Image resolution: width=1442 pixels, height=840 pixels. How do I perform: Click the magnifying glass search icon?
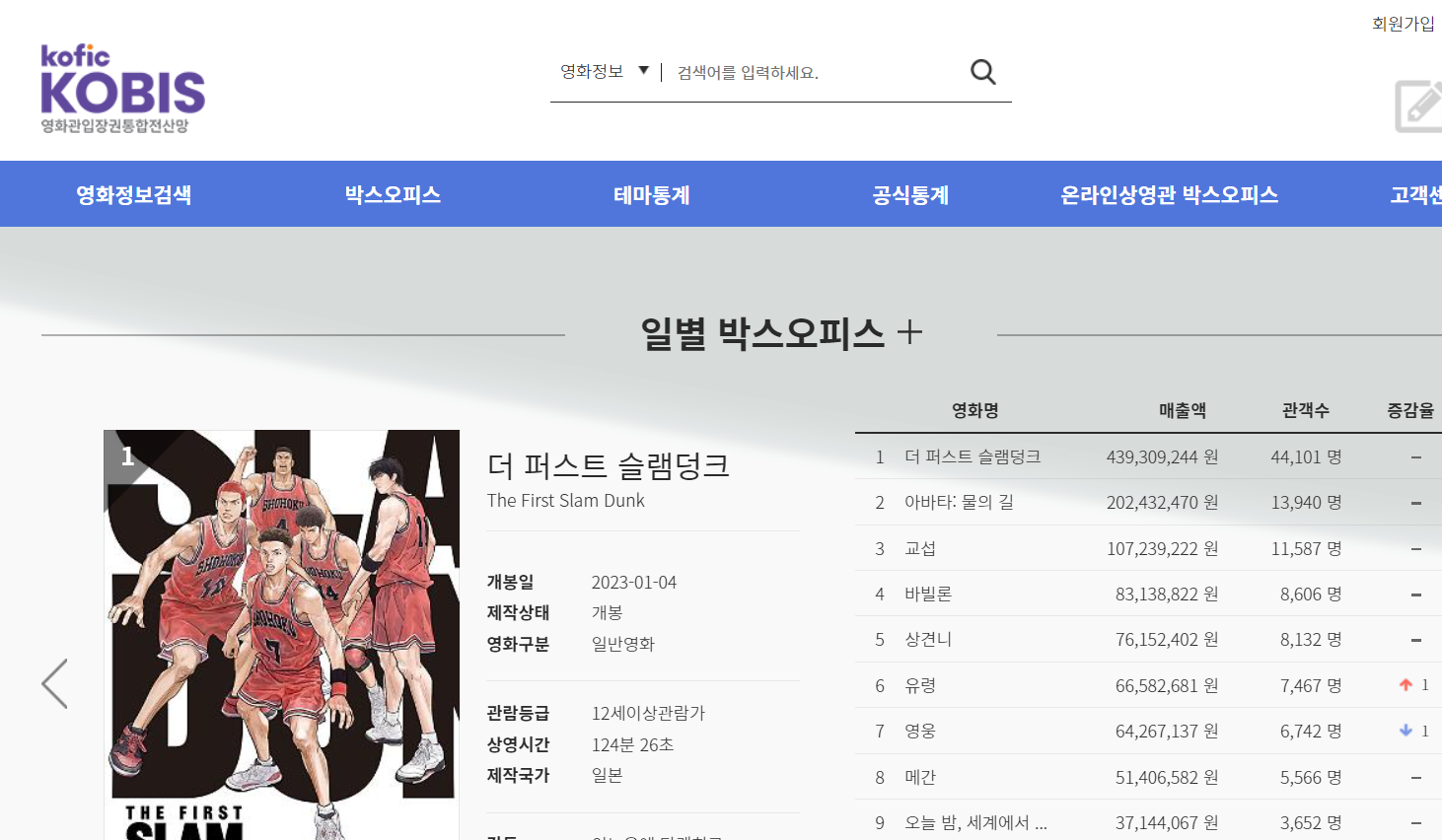click(x=982, y=72)
